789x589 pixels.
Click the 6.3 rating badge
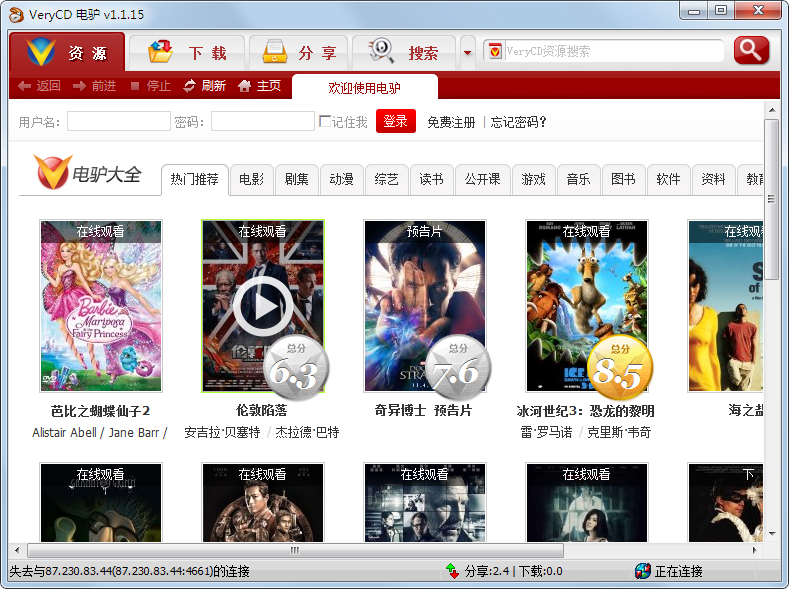click(295, 368)
